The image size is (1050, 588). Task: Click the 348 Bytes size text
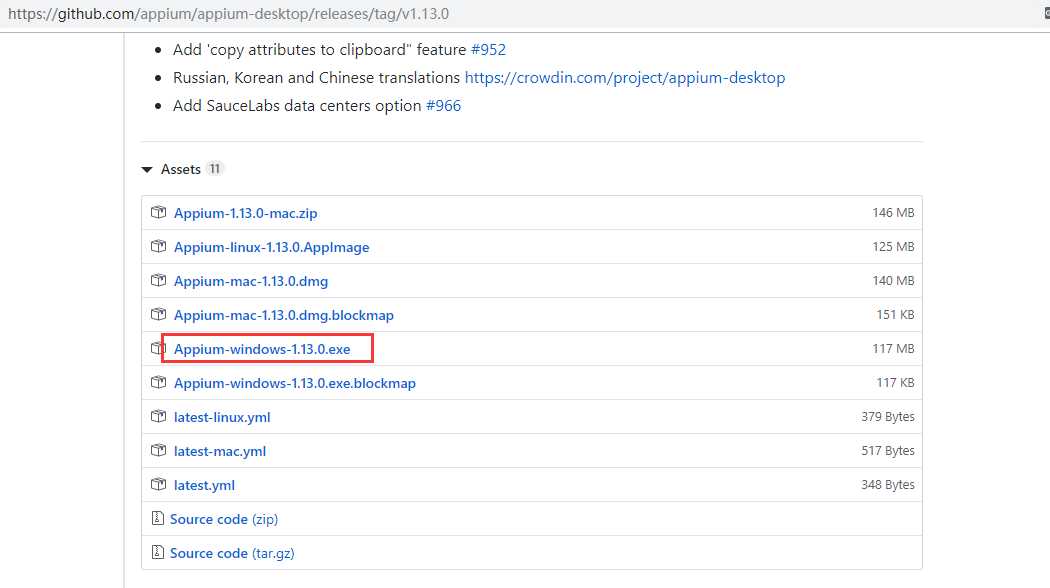[887, 484]
